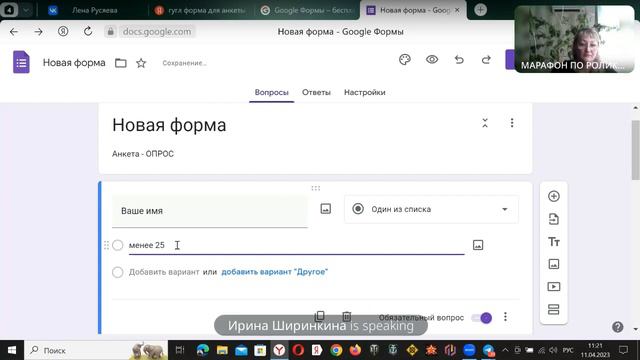The image size is (640, 360).
Task: Open the Google Формы – беспл browser tab
Action: (x=306, y=10)
